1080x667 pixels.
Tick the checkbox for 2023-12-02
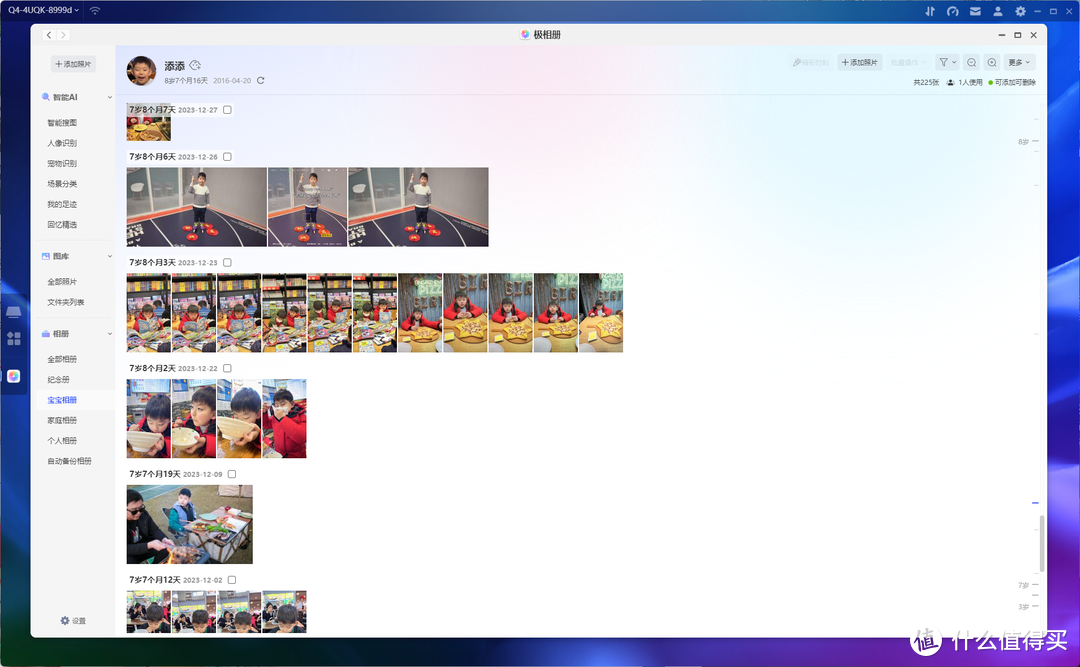point(232,580)
